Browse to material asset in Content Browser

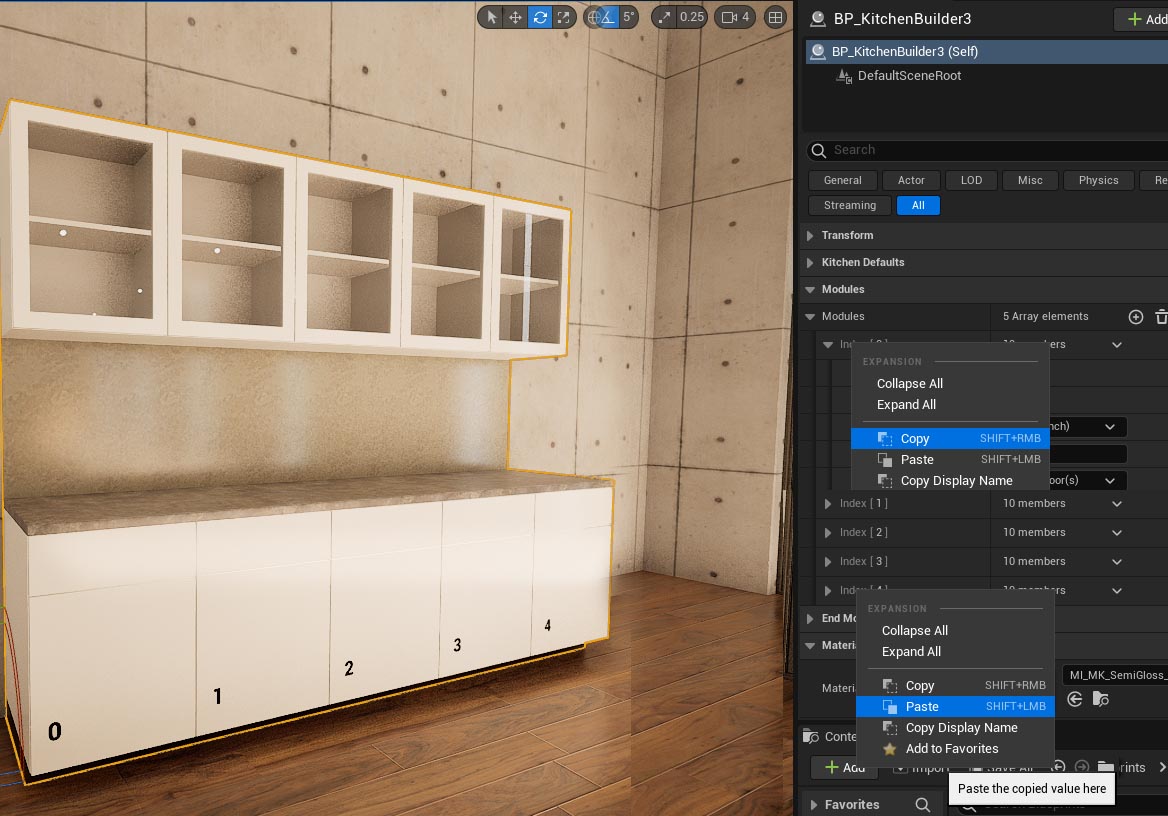1100,699
